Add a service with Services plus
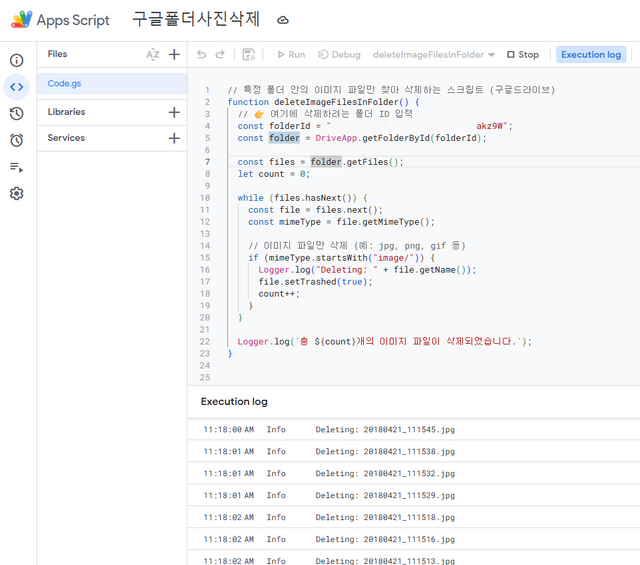Viewport: 640px width, 565px height. point(174,138)
